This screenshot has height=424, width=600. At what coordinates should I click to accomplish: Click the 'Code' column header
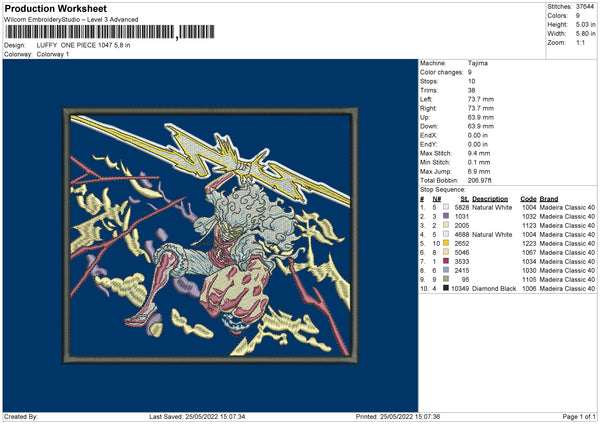tap(528, 199)
